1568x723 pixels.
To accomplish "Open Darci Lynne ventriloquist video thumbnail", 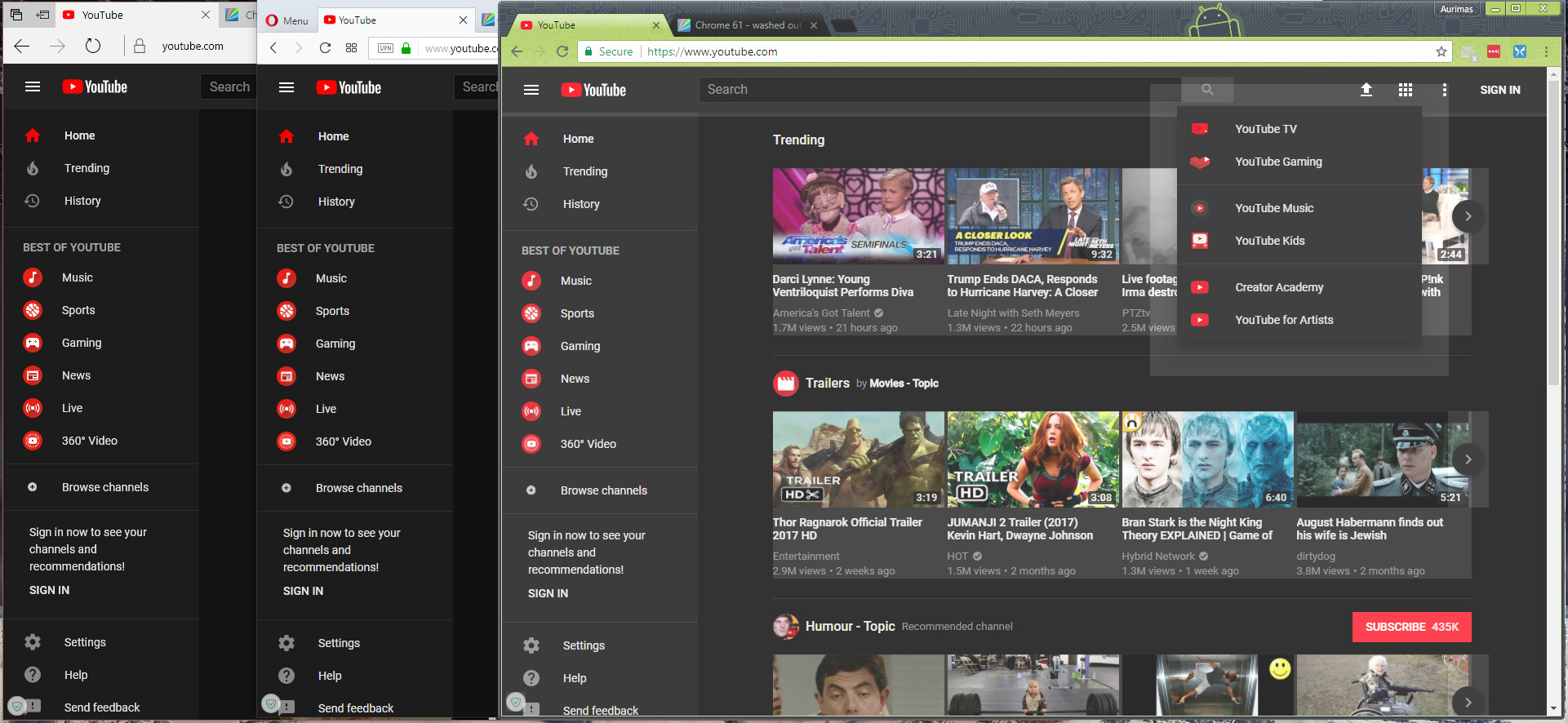I will click(858, 216).
